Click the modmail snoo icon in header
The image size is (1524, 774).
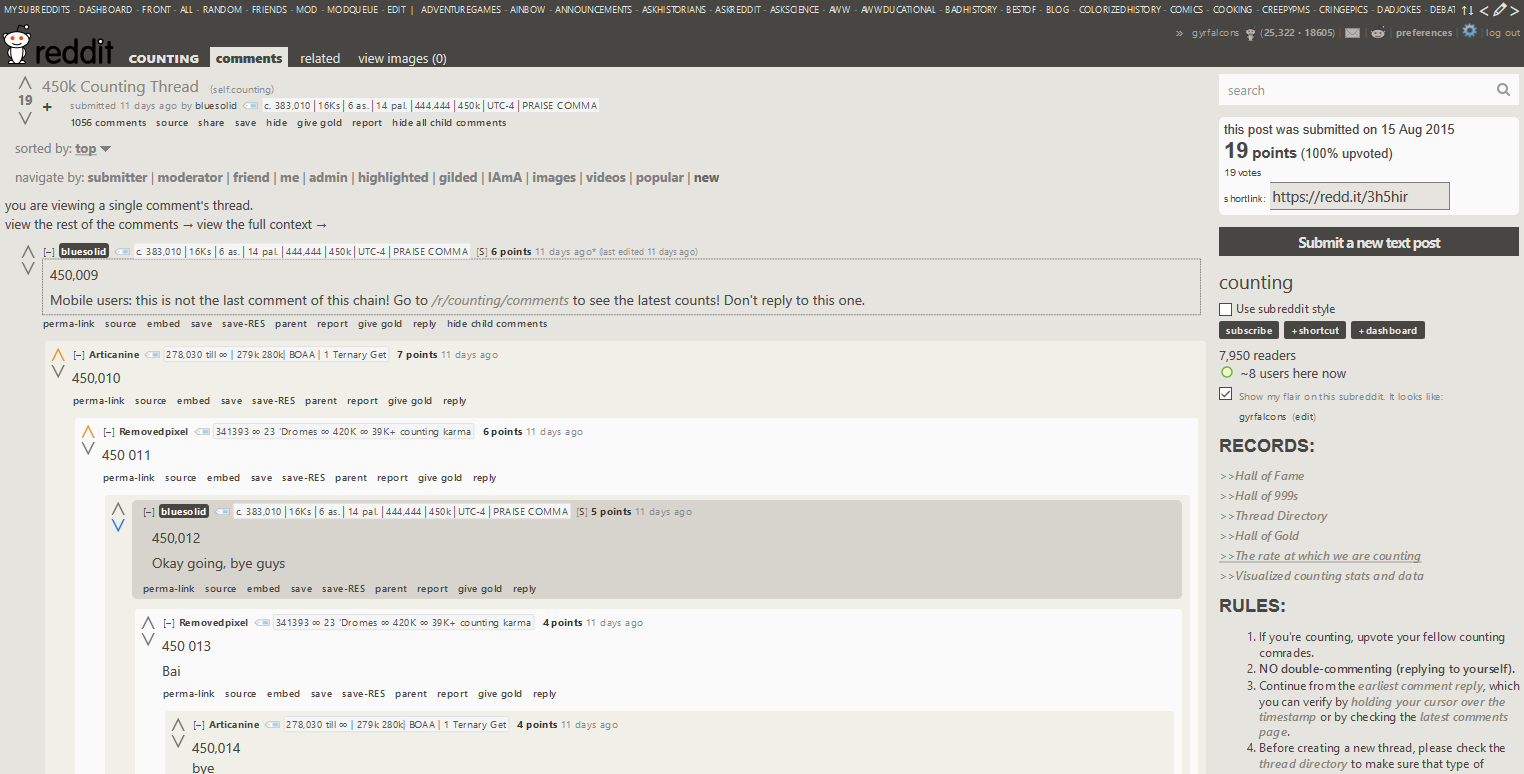(1378, 33)
